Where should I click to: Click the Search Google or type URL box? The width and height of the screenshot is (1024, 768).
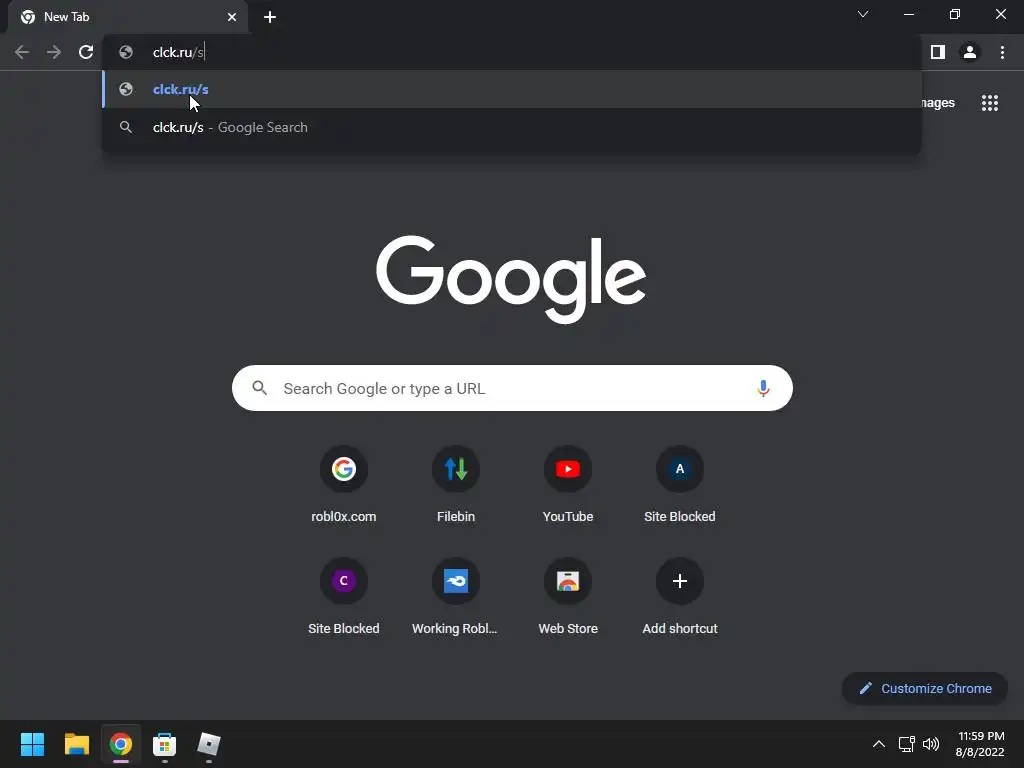tap(512, 389)
